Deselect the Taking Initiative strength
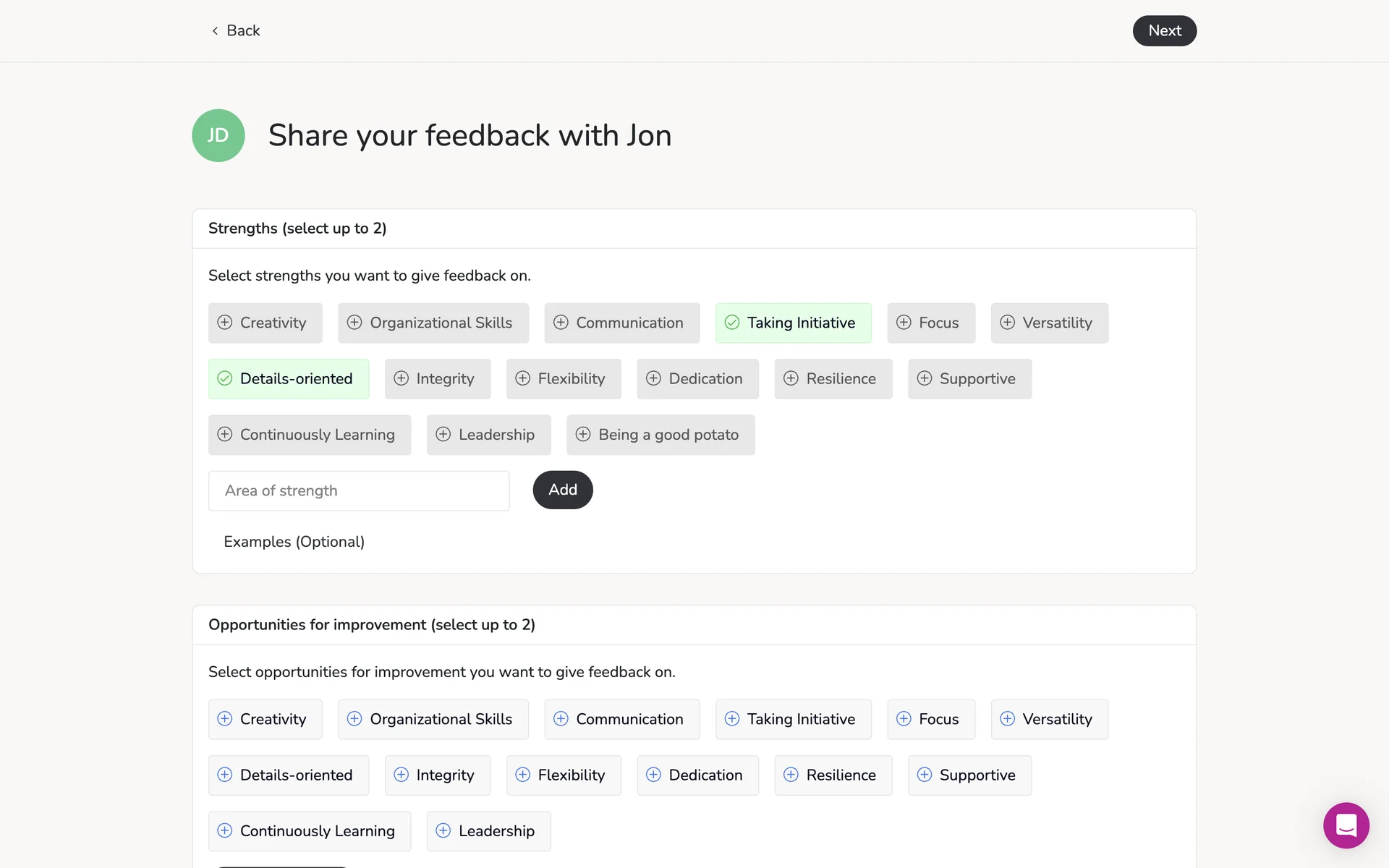This screenshot has height=868, width=1389. 793,323
